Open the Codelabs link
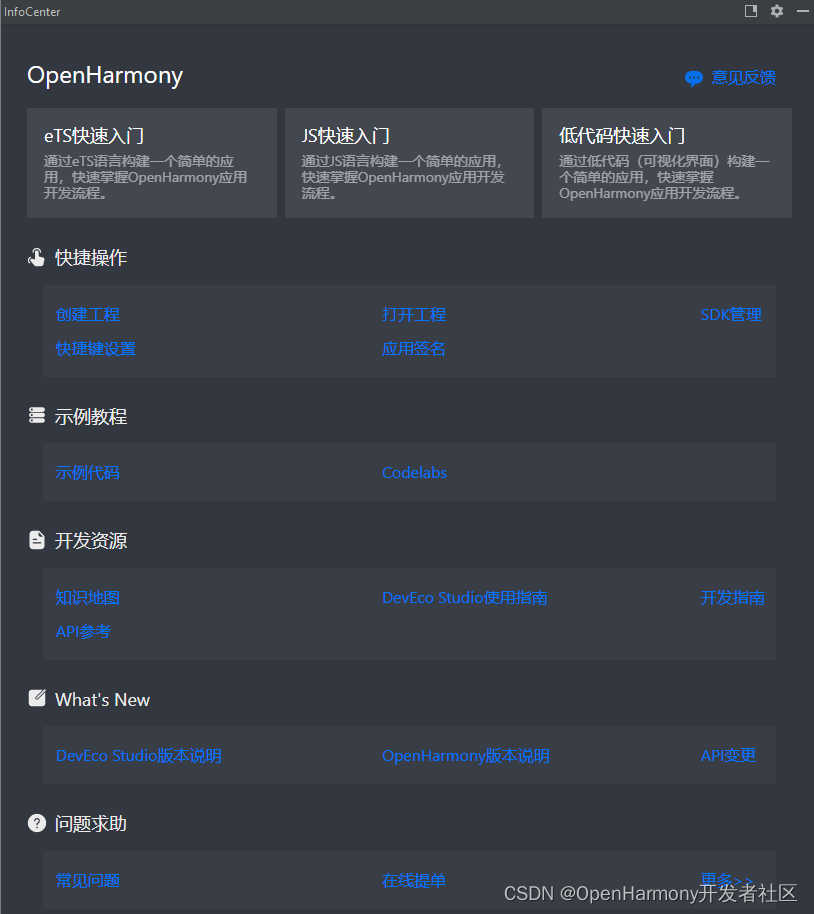Screen dimensions: 814x914 (x=415, y=473)
